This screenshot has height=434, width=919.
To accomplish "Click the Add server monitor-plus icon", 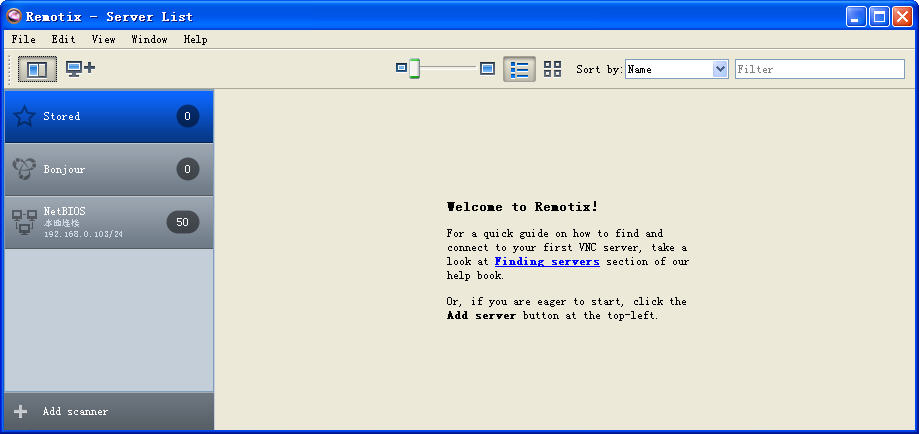I will click(x=80, y=69).
